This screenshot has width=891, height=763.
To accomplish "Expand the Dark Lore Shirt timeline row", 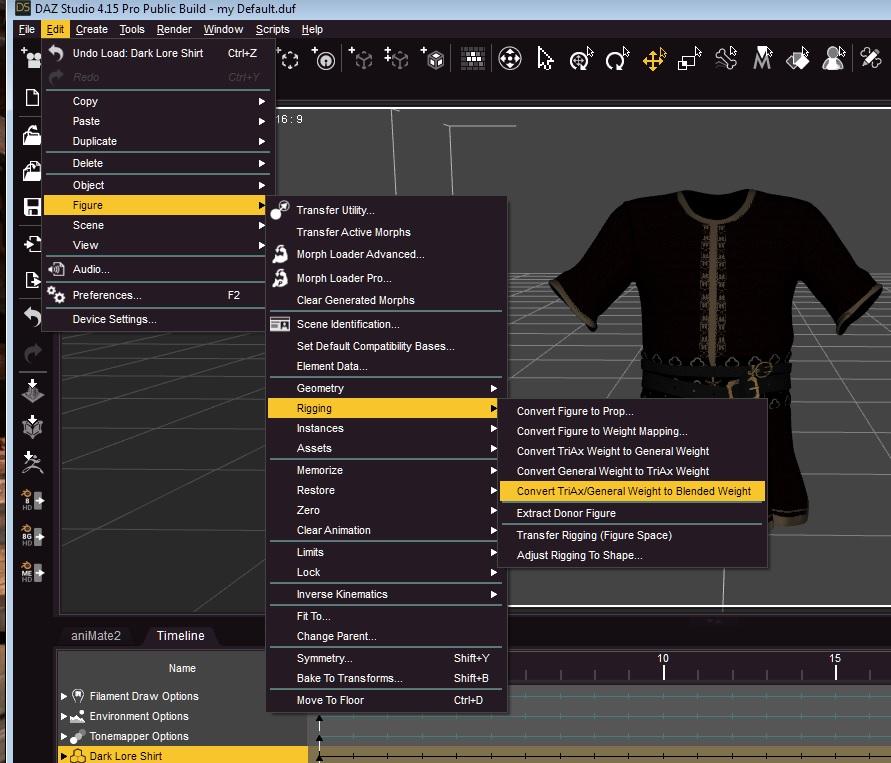I will point(65,756).
